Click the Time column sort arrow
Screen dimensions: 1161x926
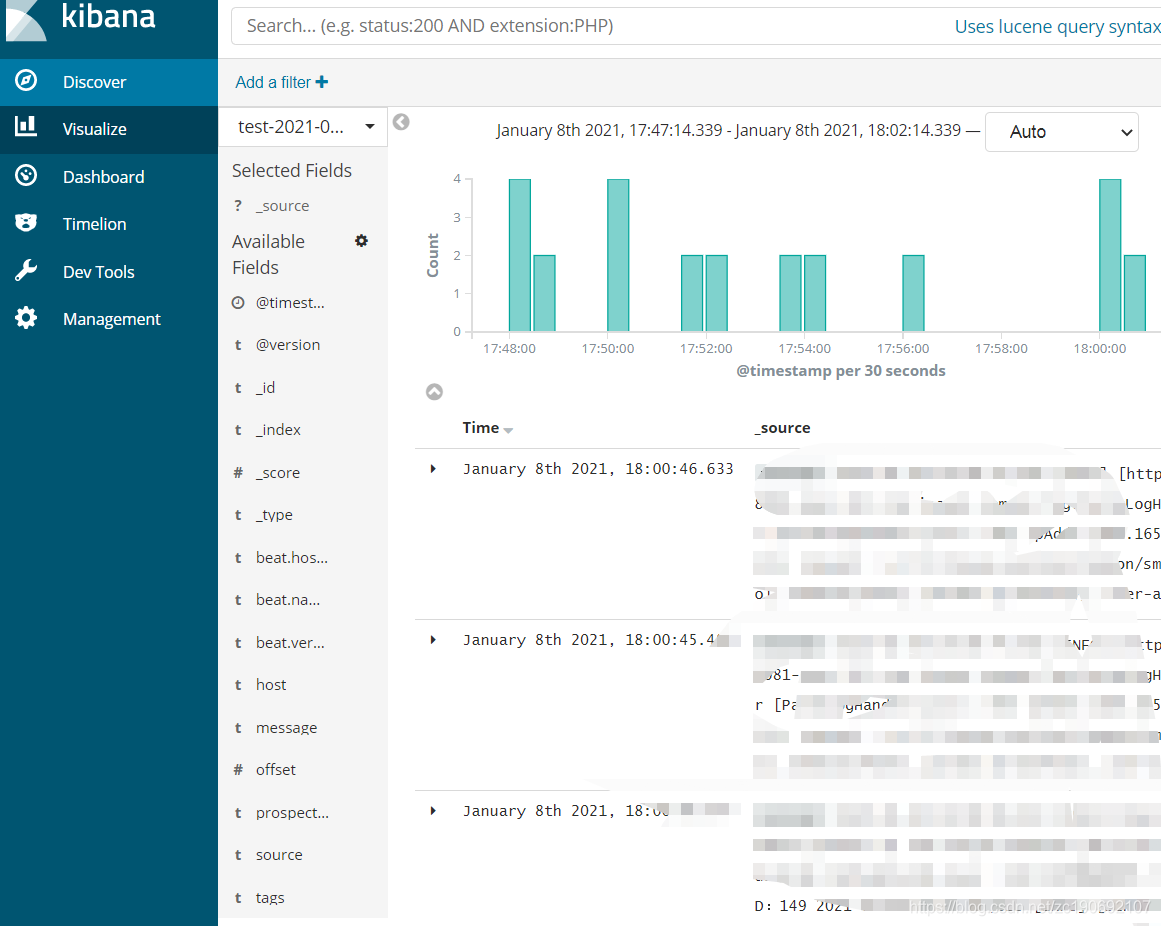(x=508, y=430)
